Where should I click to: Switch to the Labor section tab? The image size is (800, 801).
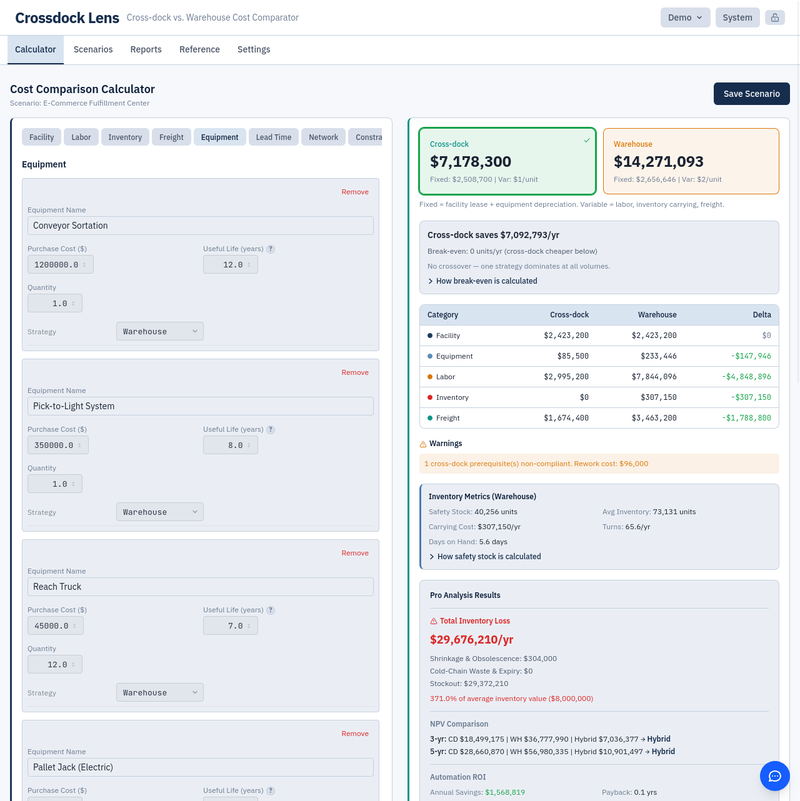[x=81, y=137]
